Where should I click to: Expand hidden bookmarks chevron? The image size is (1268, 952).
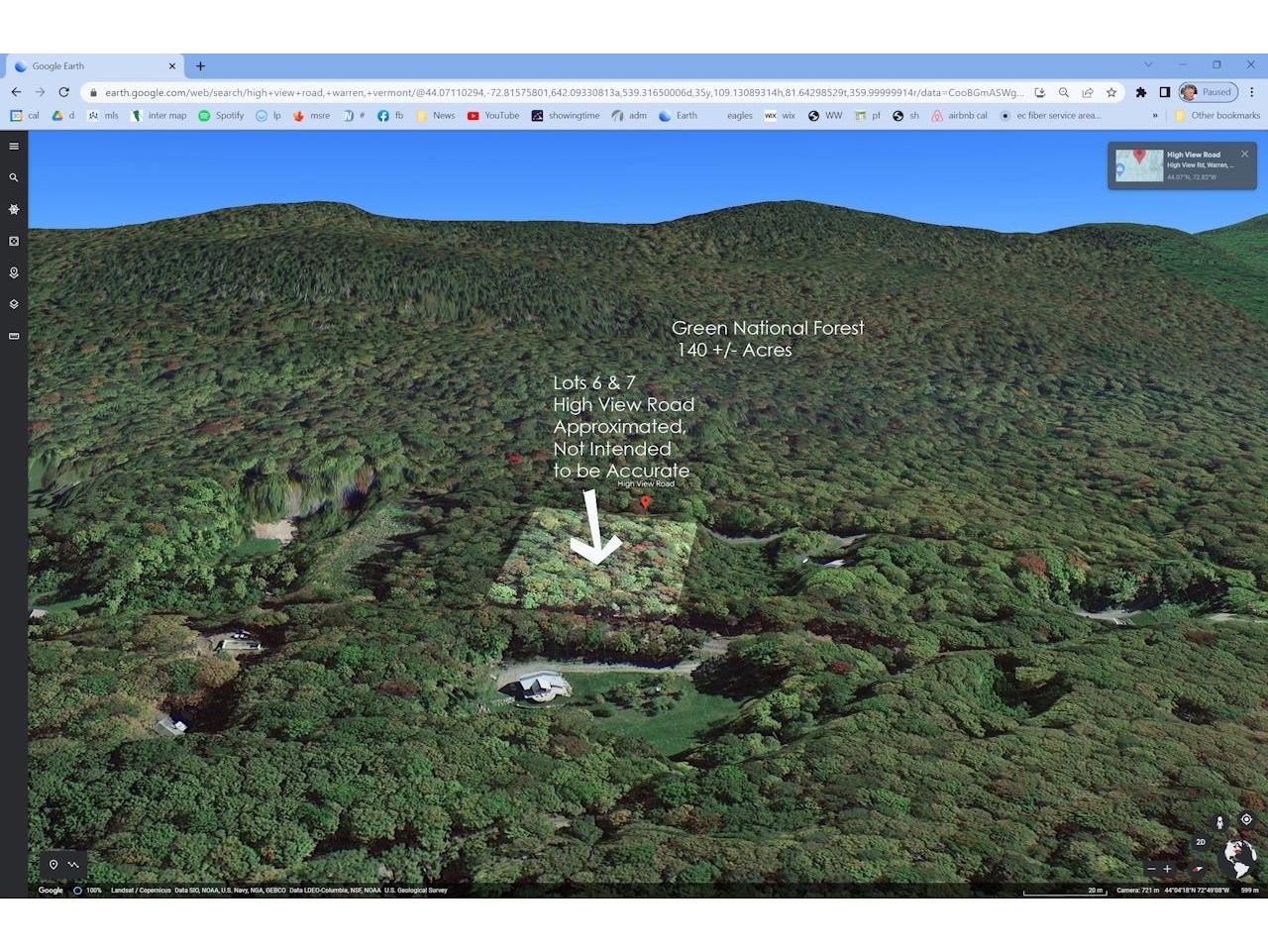pyautogui.click(x=1155, y=116)
